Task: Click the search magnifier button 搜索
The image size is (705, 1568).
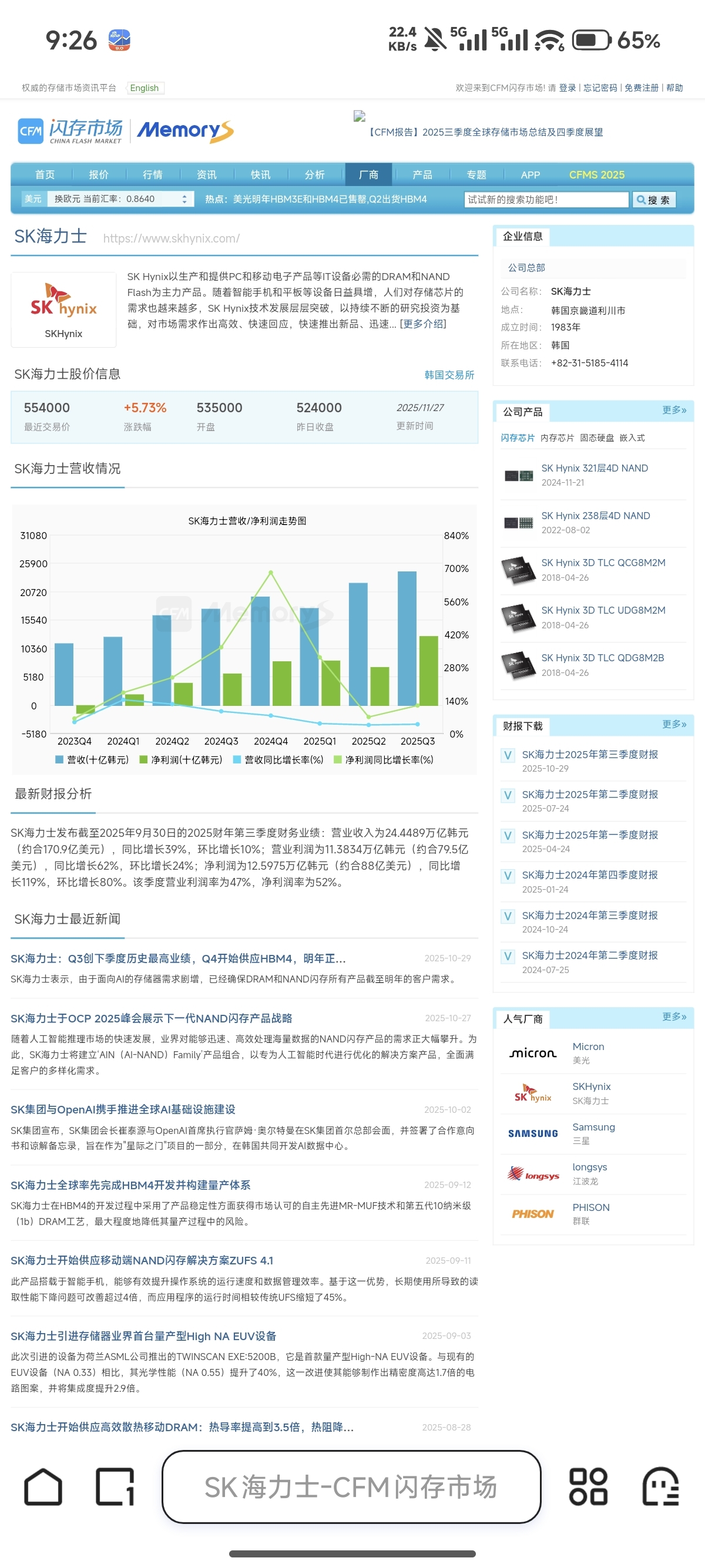Action: click(654, 200)
